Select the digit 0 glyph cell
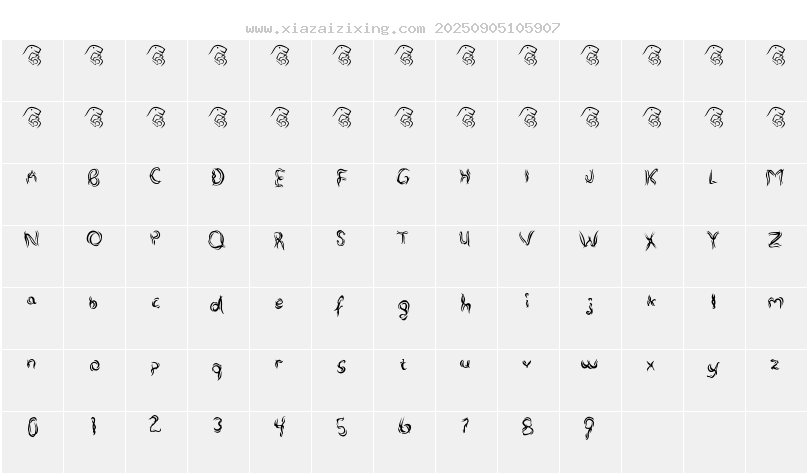This screenshot has width=808, height=476. coord(32,428)
